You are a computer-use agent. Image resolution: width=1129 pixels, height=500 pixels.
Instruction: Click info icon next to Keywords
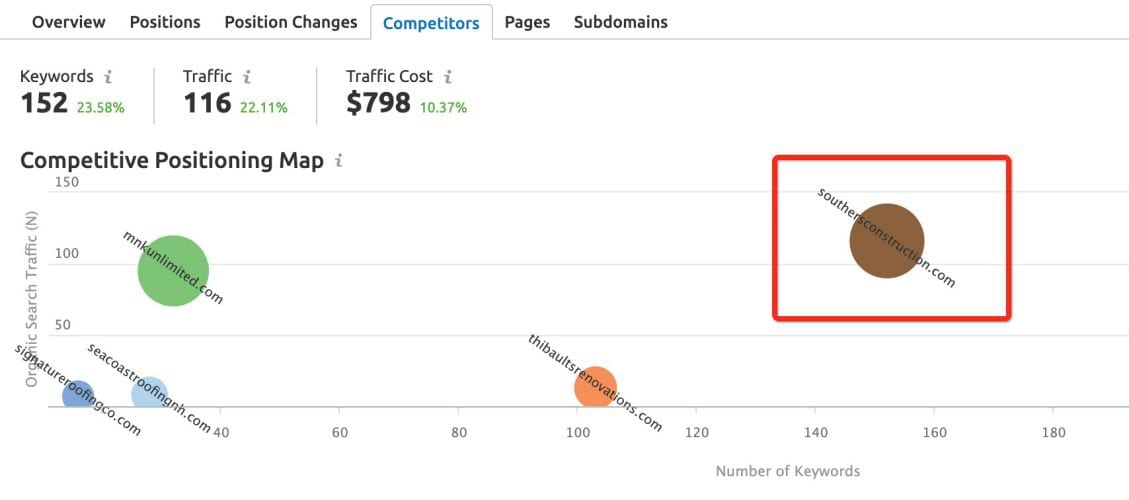point(108,77)
